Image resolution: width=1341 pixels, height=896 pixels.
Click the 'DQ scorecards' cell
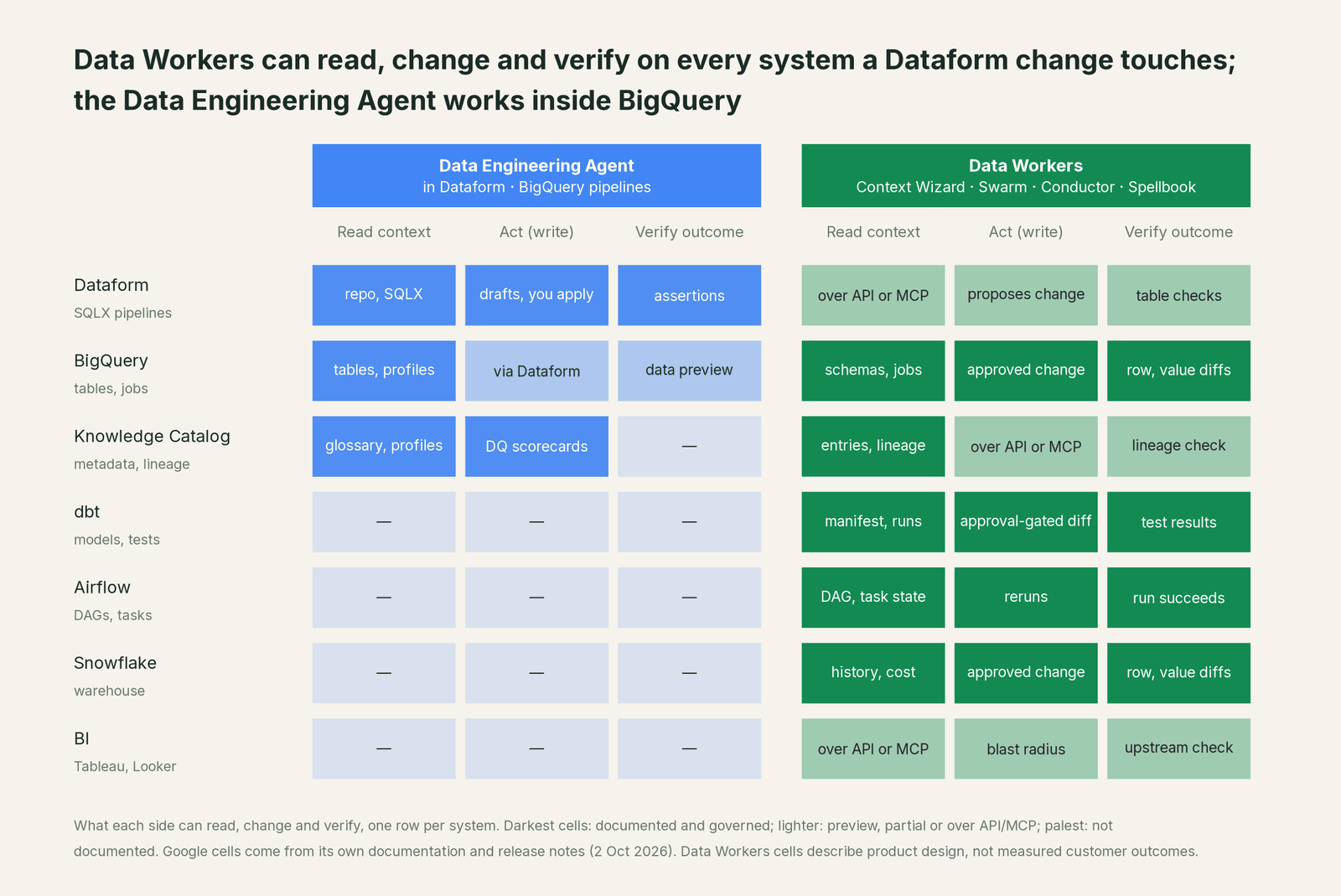(x=536, y=446)
